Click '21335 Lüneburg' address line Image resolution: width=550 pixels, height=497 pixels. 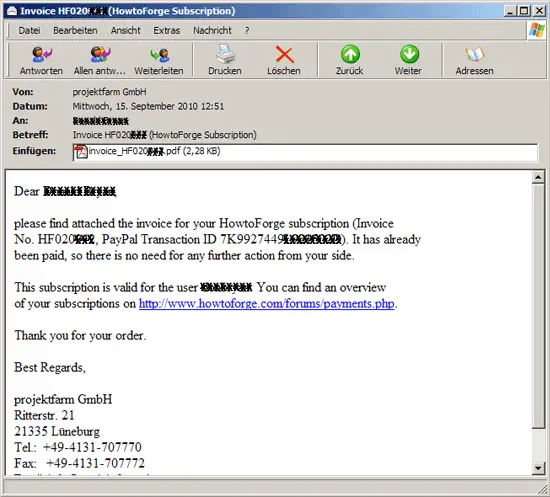[57, 431]
